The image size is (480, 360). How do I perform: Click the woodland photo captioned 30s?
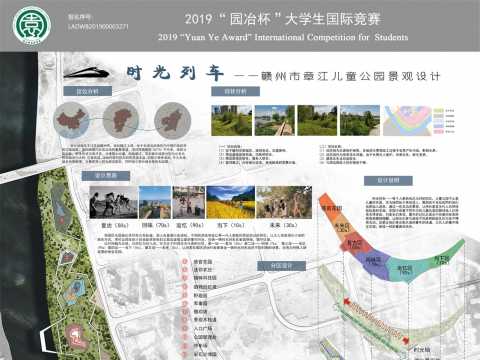pos(284,202)
